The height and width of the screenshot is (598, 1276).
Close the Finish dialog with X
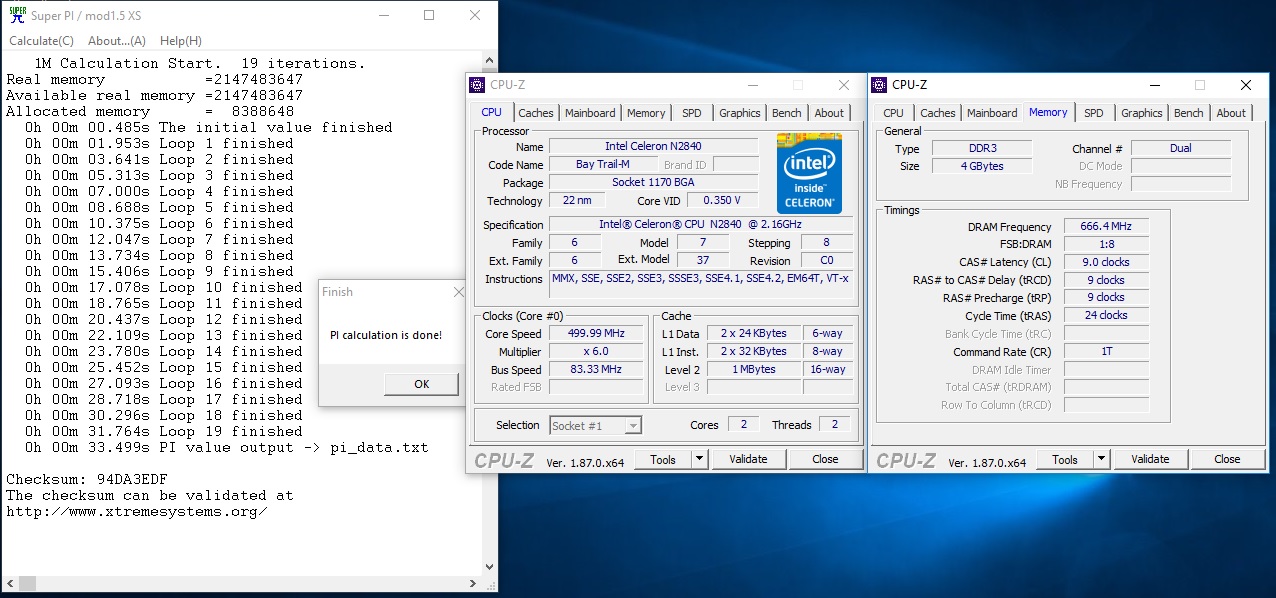459,292
